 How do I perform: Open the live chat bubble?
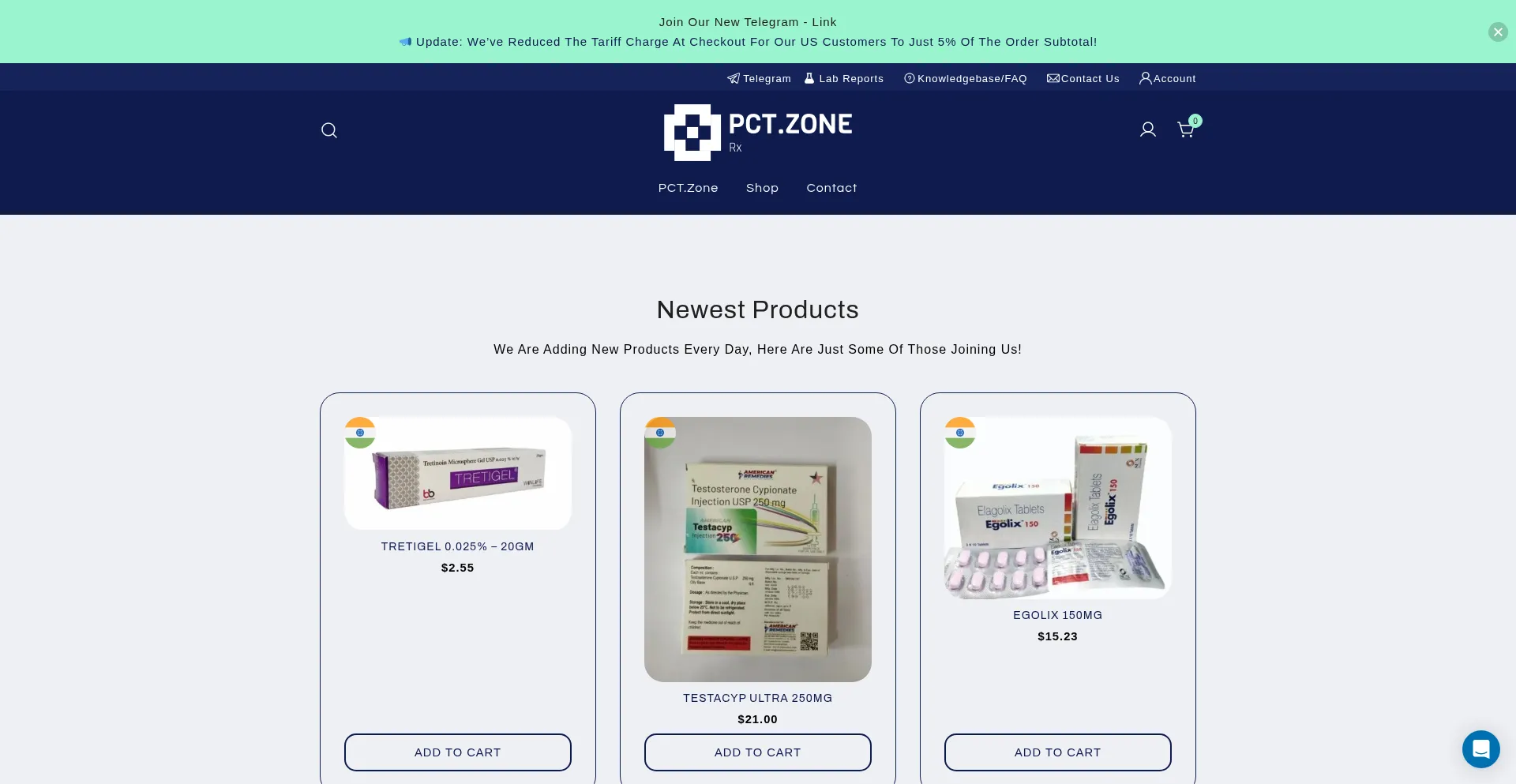pyautogui.click(x=1480, y=748)
